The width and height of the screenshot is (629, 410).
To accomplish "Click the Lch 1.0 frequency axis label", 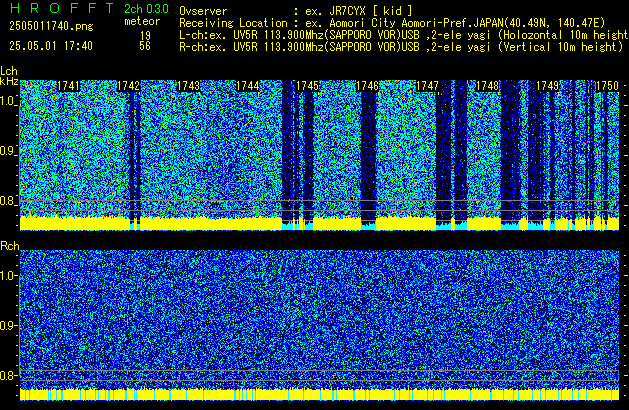I will point(8,101).
